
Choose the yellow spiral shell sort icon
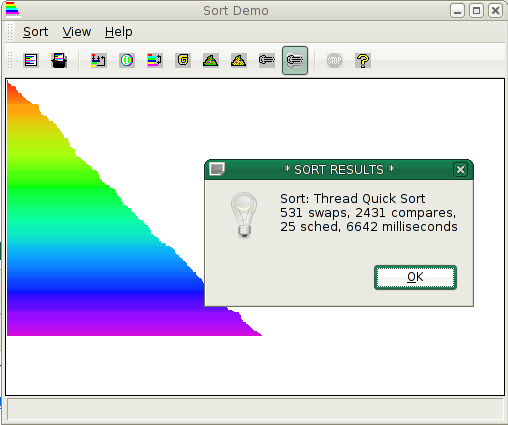(x=183, y=61)
